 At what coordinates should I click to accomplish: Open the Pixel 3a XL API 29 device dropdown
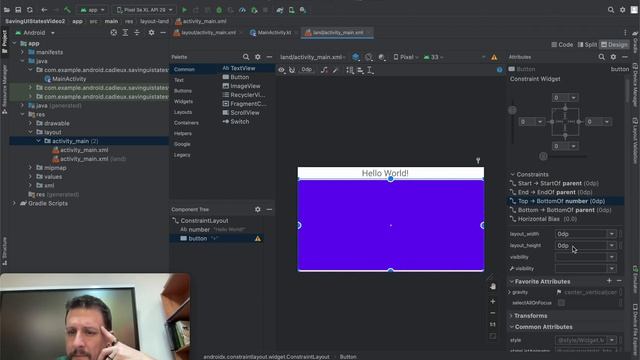[144, 10]
